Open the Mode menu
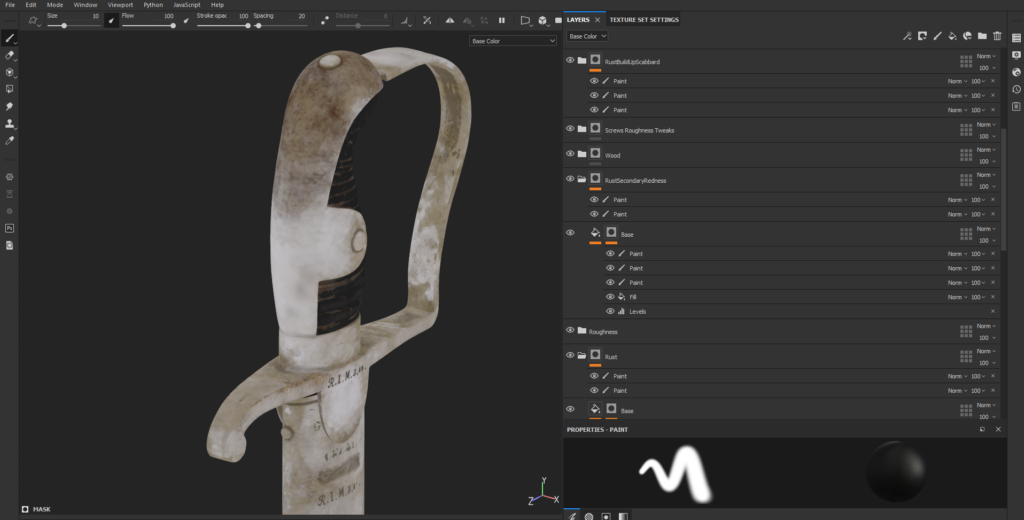The height and width of the screenshot is (520, 1024). tap(55, 5)
